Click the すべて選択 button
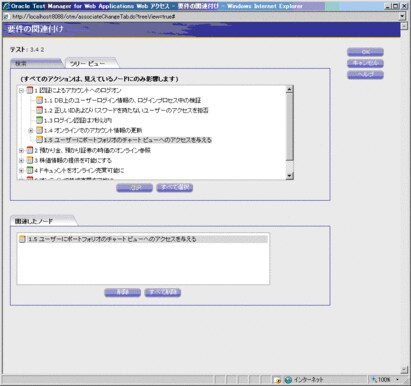 (175, 188)
